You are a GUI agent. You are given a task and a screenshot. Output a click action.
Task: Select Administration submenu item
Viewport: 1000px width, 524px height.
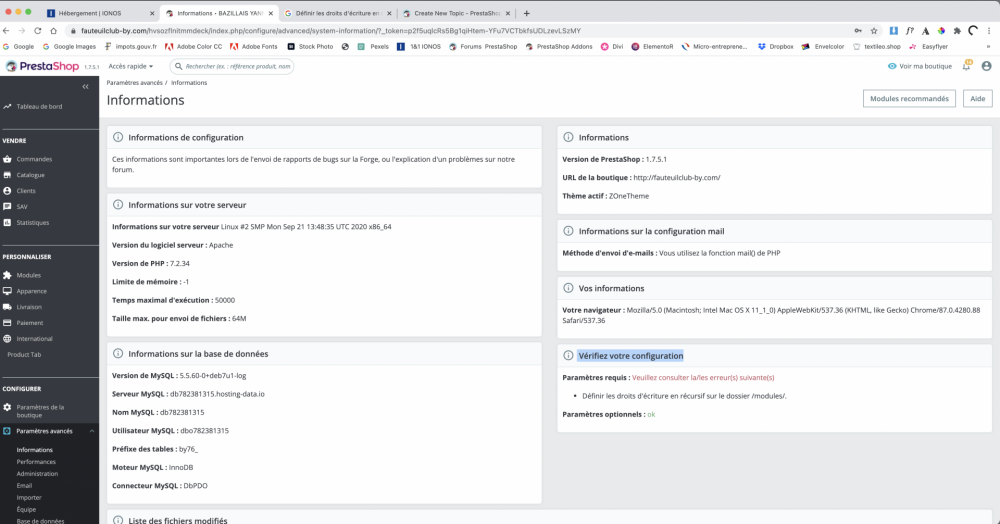tap(37, 474)
